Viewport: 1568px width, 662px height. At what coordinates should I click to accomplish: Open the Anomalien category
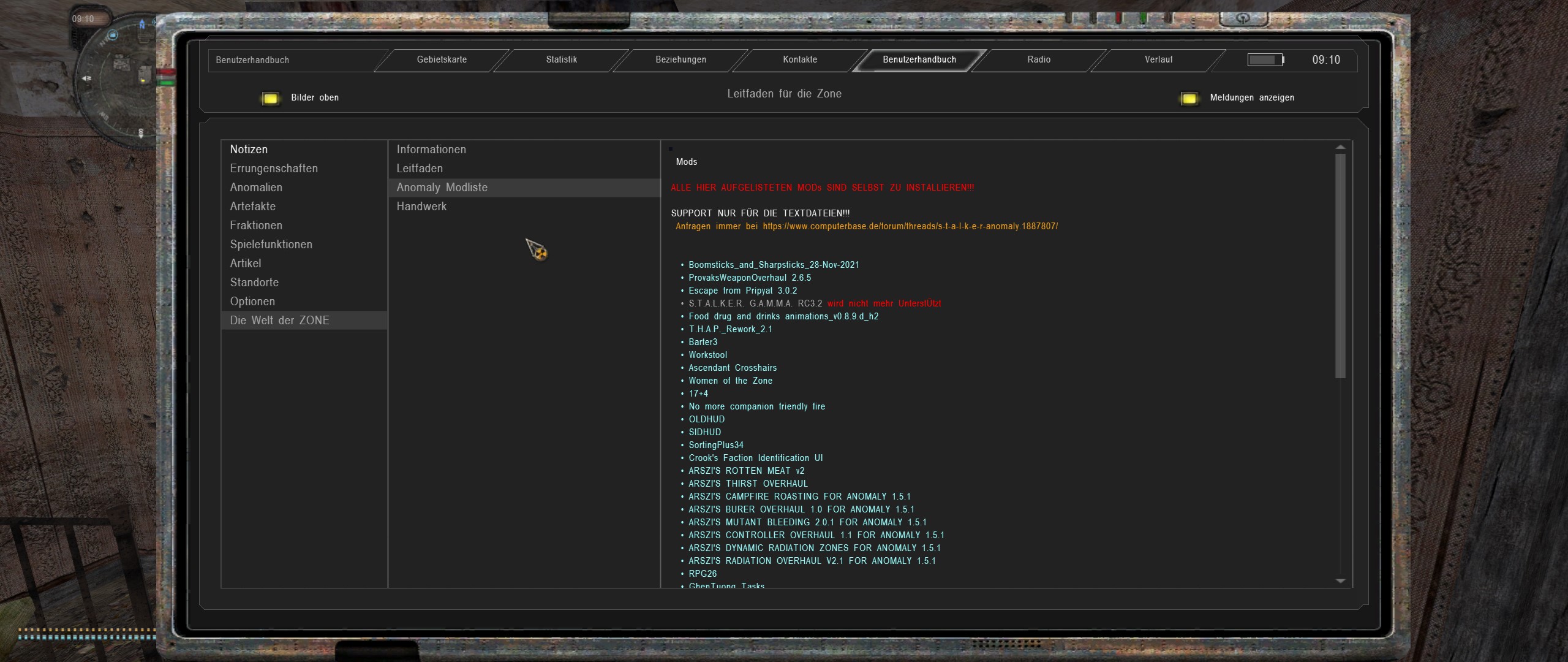pyautogui.click(x=256, y=188)
